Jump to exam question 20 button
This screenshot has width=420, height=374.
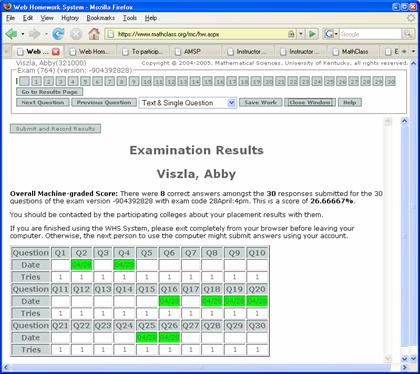pos(268,81)
